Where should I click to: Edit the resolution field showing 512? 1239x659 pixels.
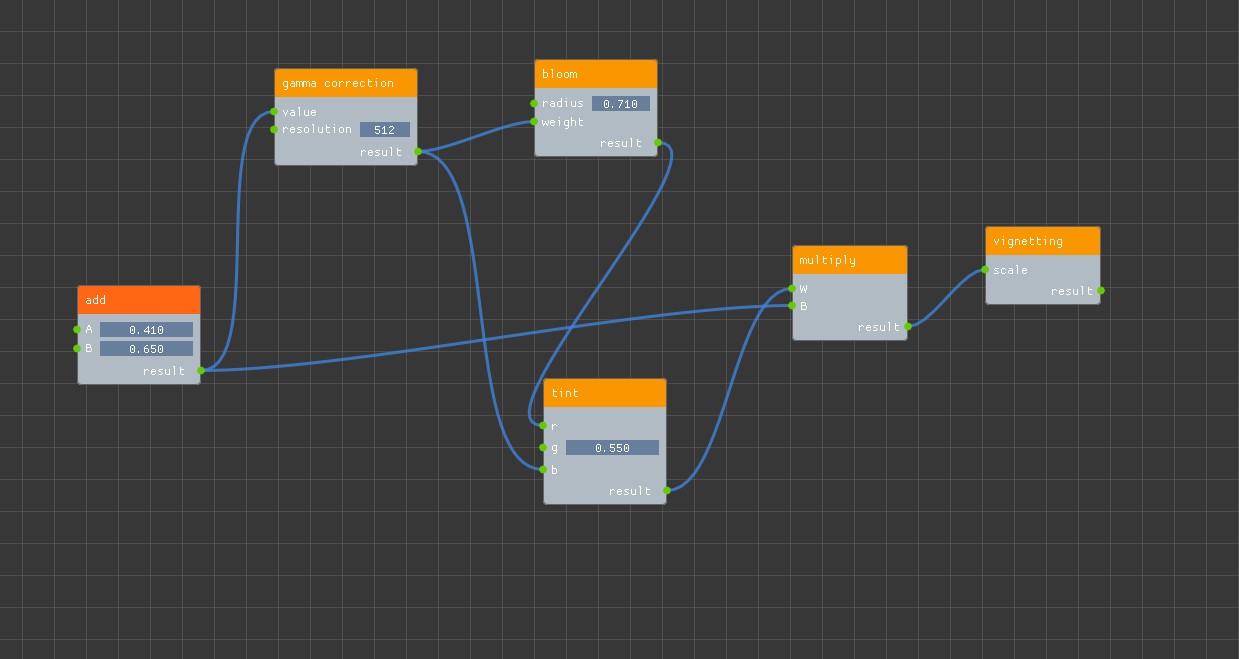click(x=385, y=130)
